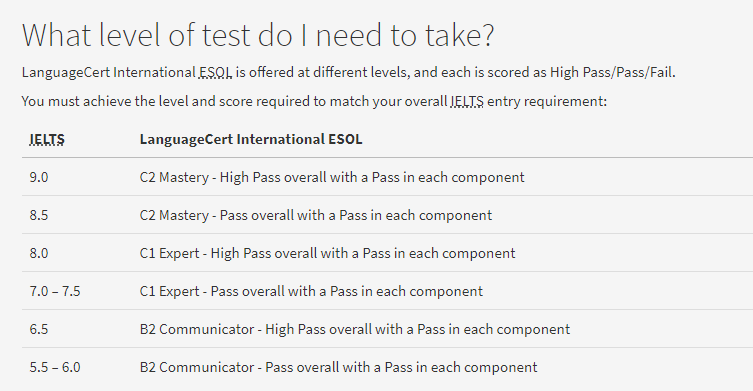Click the sentence about High Pass/Pass/Fail scoring
The image size is (753, 391).
tap(349, 73)
